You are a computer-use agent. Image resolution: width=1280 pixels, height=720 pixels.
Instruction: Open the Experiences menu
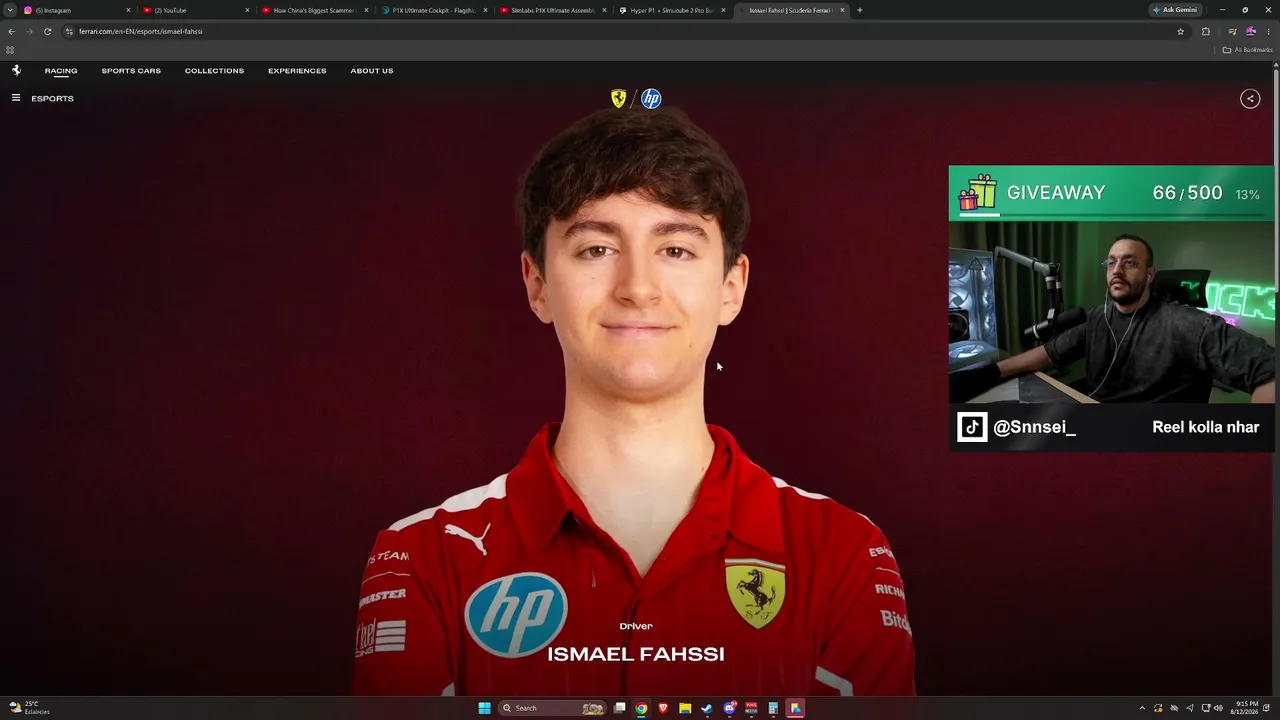pos(297,71)
